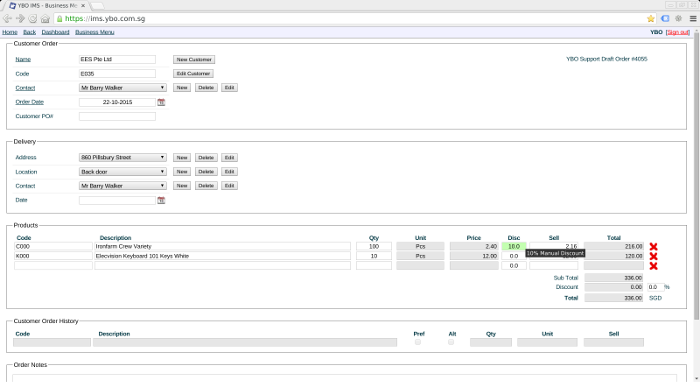Screen dimensions: 700x382
Task: Click the Back link in the top navigation
Action: (29, 32)
